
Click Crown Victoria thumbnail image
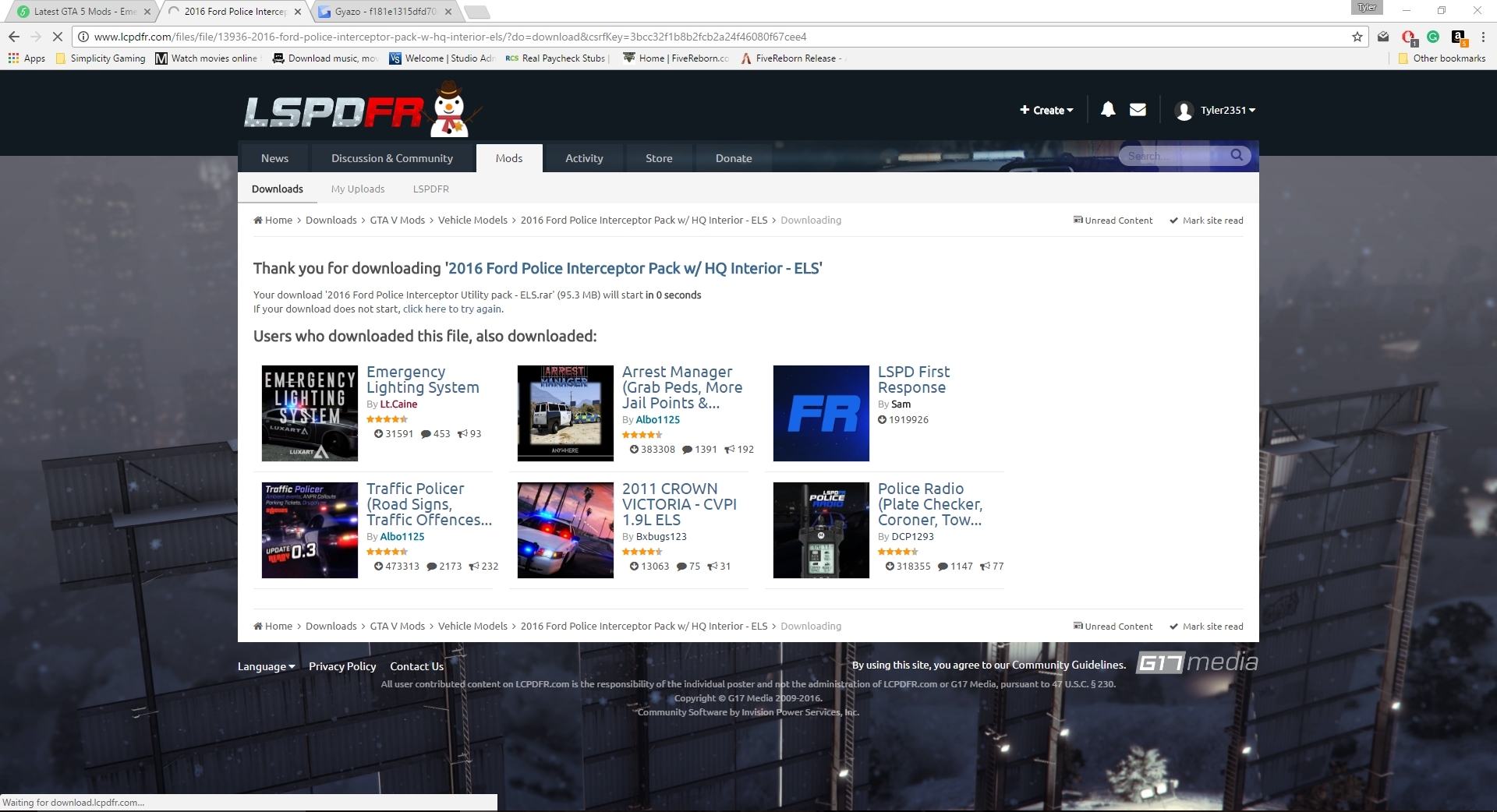tap(565, 530)
